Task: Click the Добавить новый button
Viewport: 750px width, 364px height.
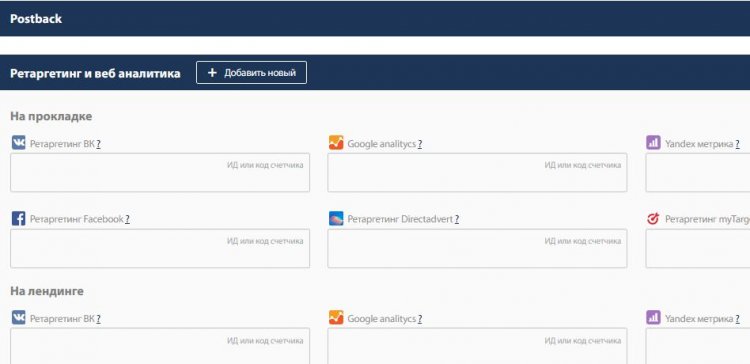Action: 251,73
